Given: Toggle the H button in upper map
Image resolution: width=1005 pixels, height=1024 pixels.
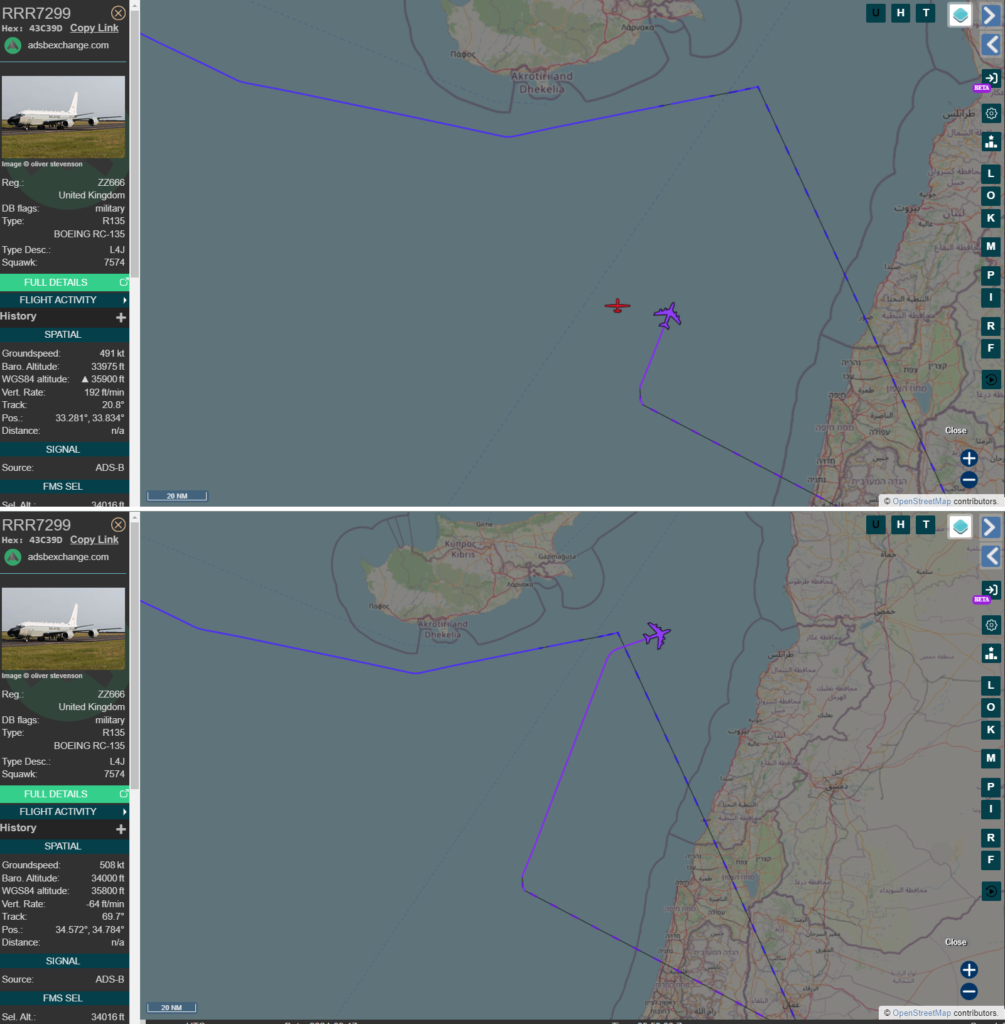Looking at the screenshot, I should coord(901,13).
